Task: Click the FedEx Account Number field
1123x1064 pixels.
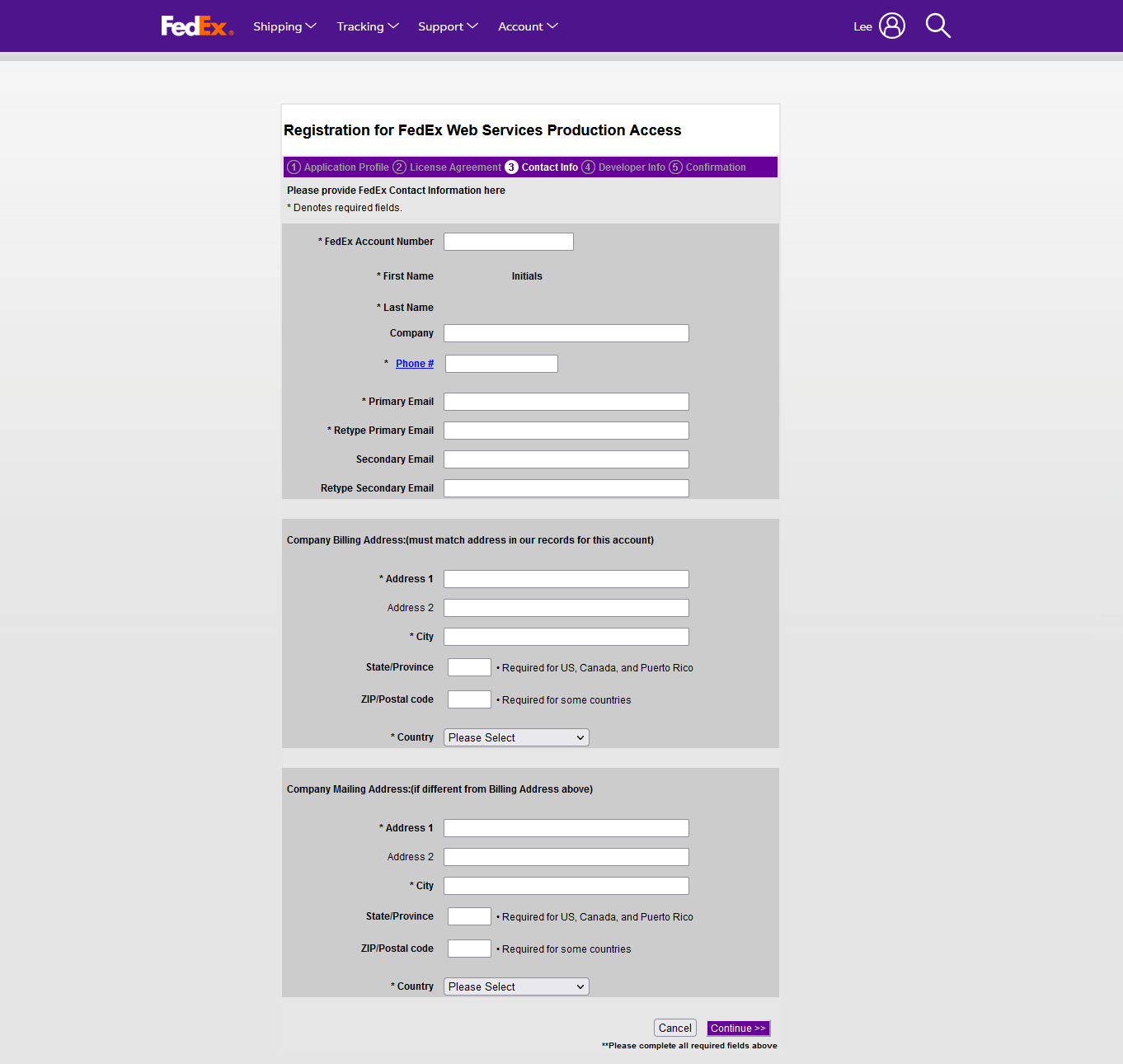Action: pyautogui.click(x=508, y=241)
